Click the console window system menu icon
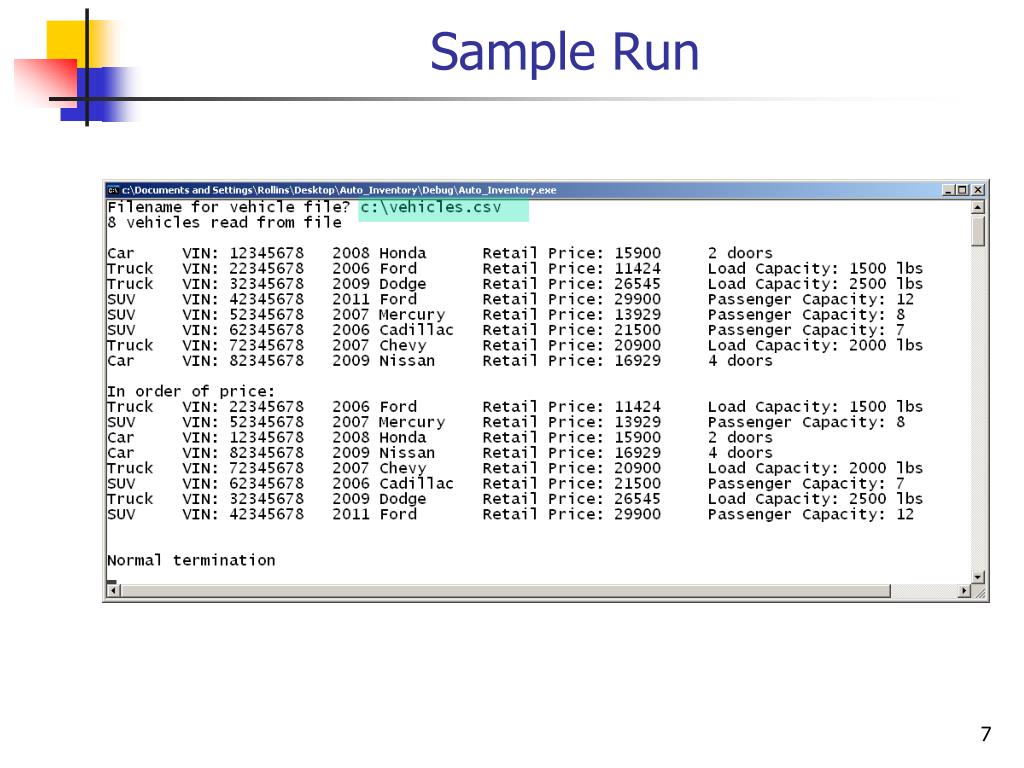Screen dimensions: 1024x768 (x=113, y=190)
